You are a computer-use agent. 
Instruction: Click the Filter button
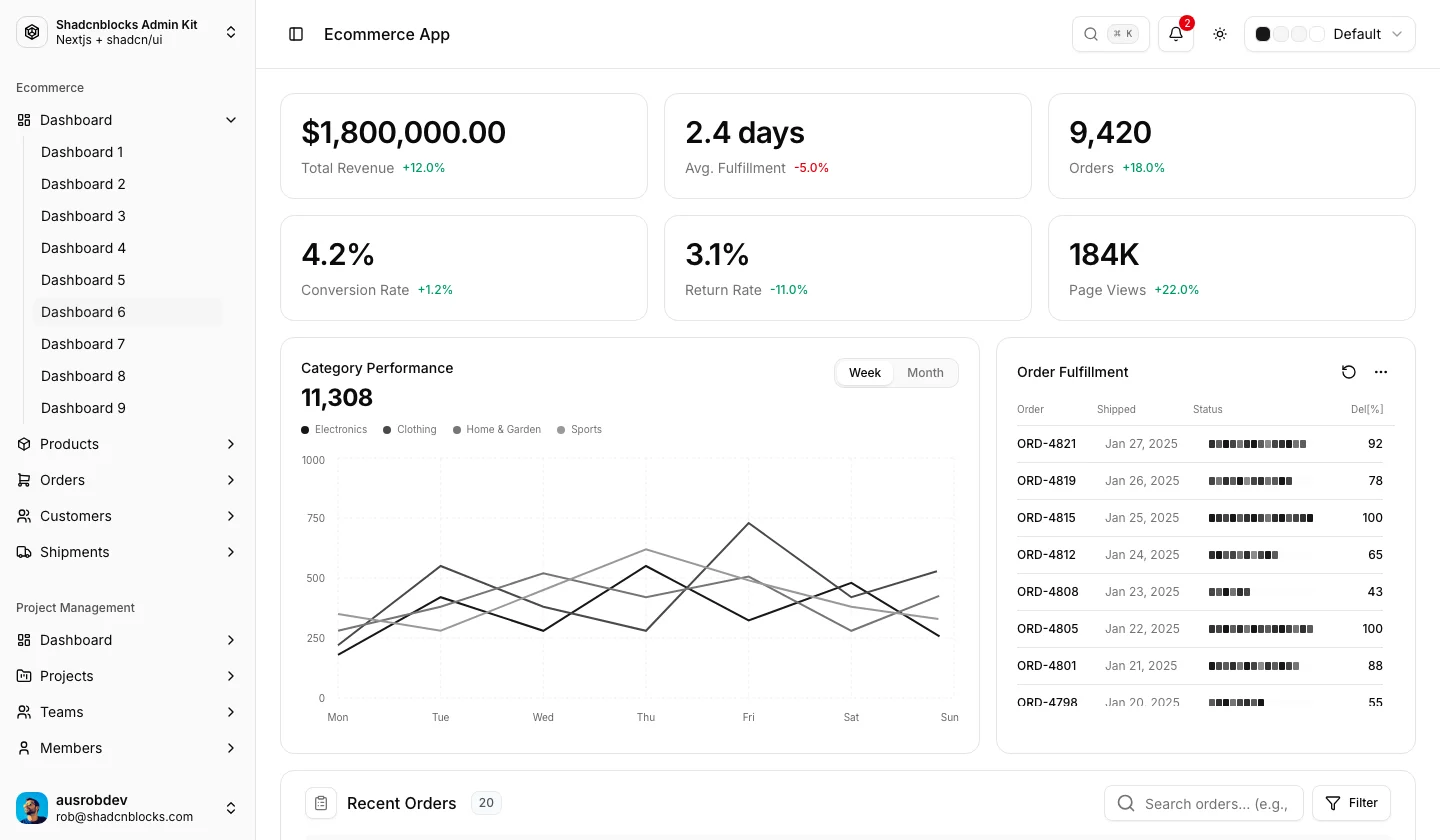(x=1351, y=803)
